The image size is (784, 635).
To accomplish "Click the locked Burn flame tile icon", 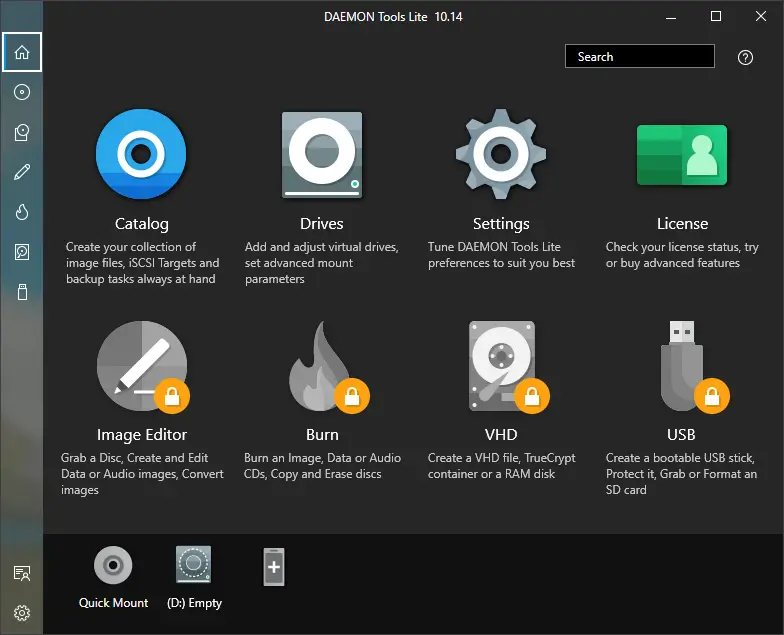I will tap(322, 366).
